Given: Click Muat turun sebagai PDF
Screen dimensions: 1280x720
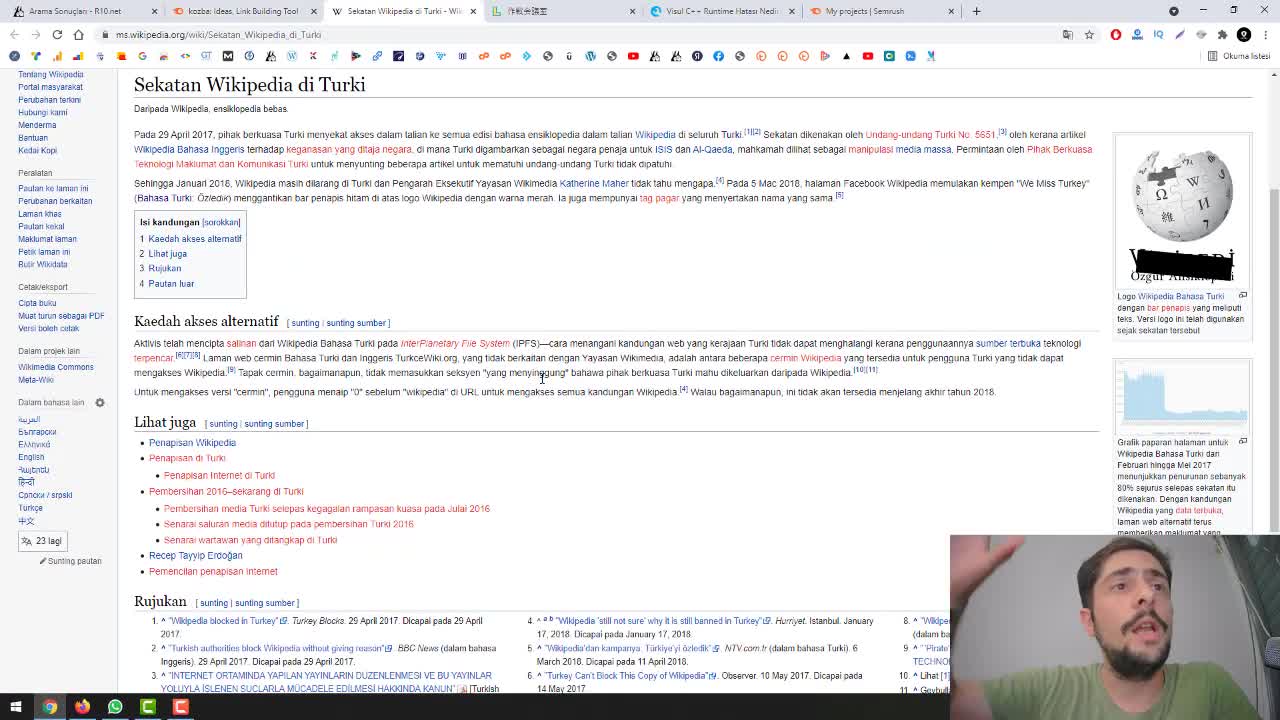Looking at the screenshot, I should click(x=61, y=315).
